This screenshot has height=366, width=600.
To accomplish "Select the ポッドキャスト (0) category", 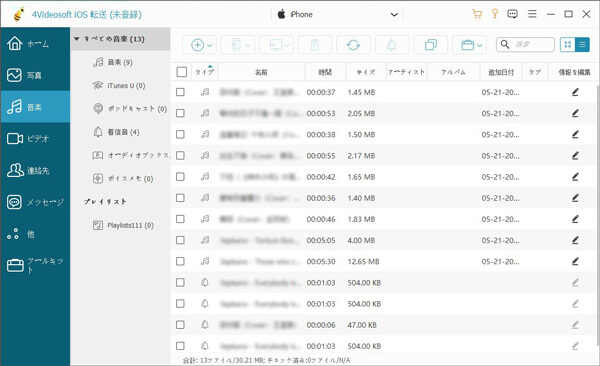I will (x=121, y=109).
